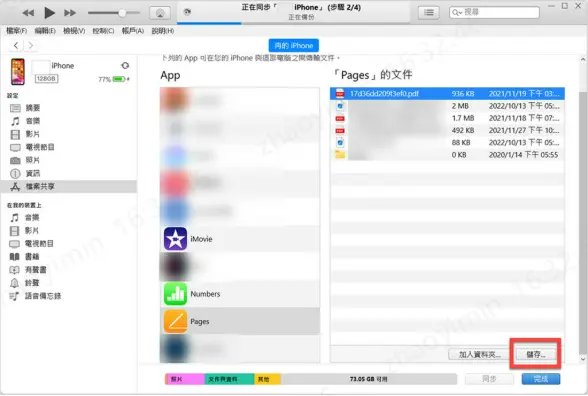The width and height of the screenshot is (588, 396).
Task: Click the 加入資料夾 button
Action: pyautogui.click(x=480, y=354)
